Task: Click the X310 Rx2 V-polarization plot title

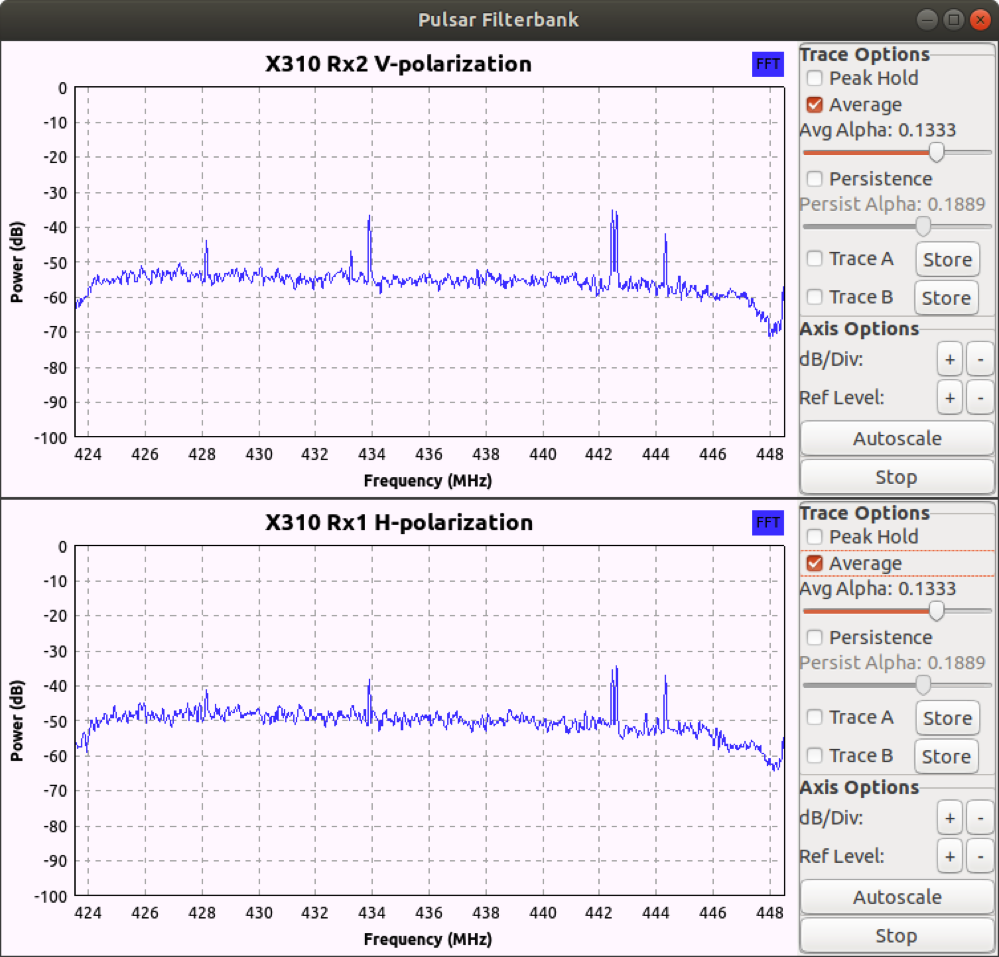Action: pyautogui.click(x=398, y=64)
